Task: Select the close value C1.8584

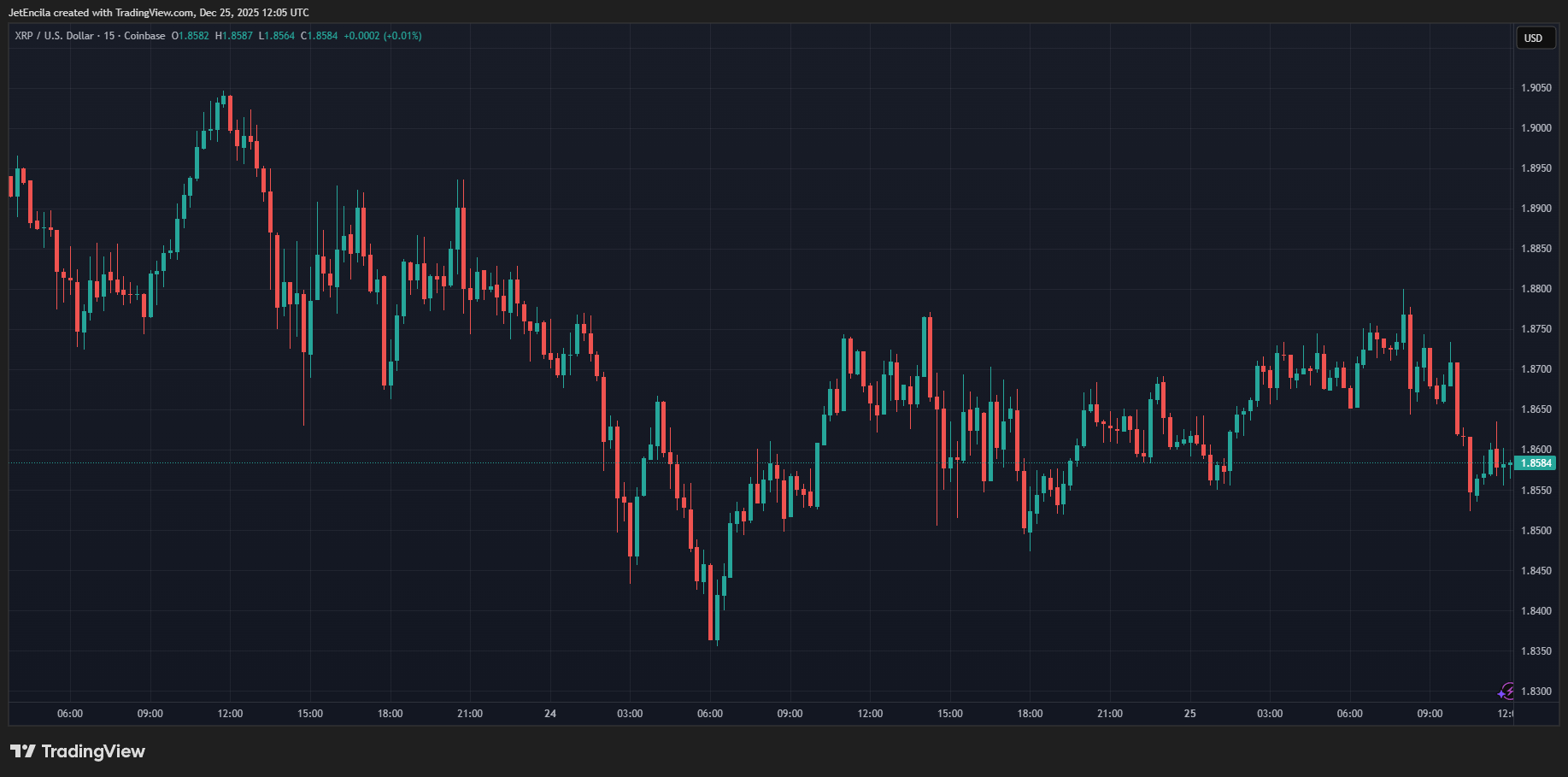Action: tap(320, 36)
